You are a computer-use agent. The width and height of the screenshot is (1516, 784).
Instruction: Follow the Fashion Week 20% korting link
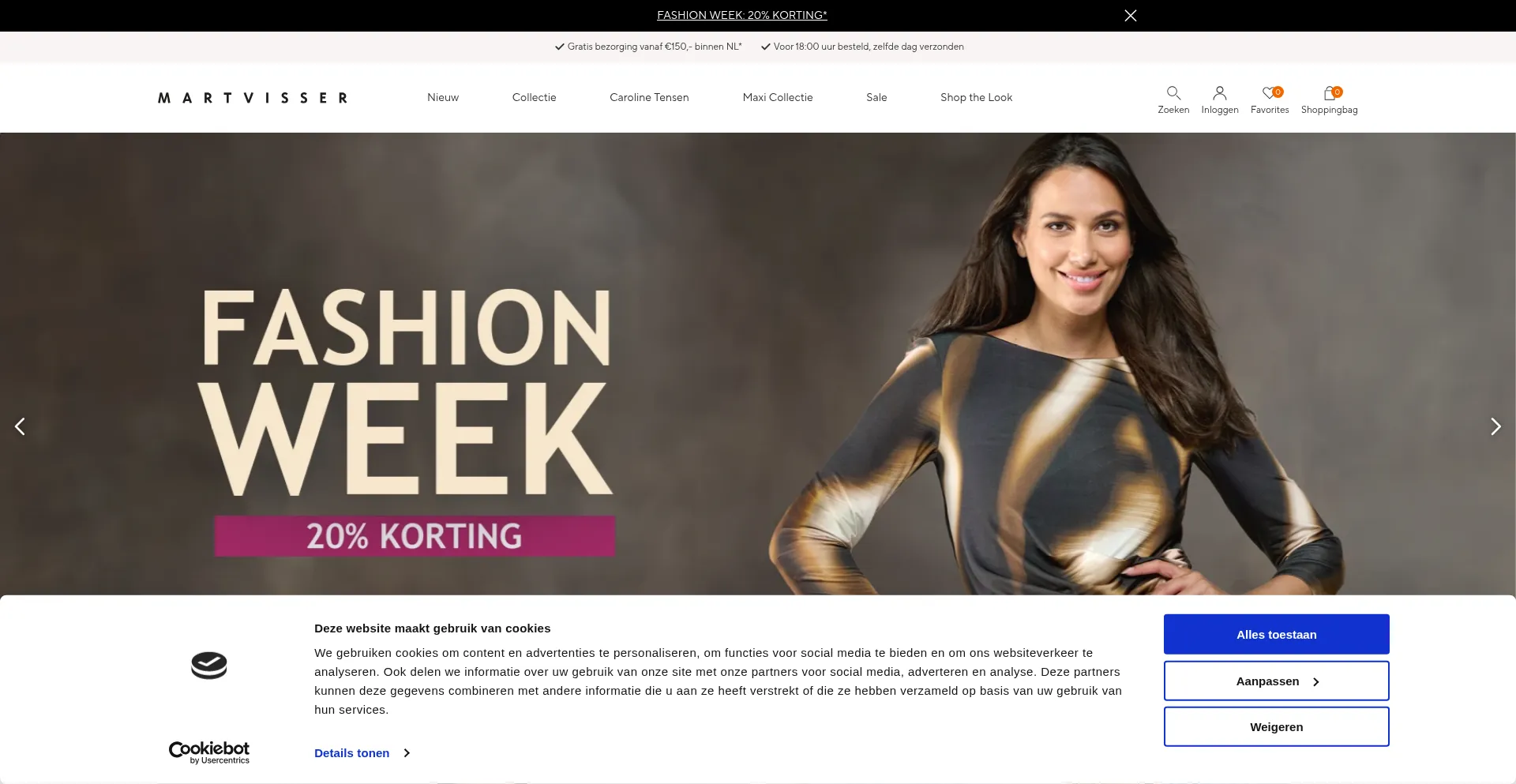click(x=742, y=15)
